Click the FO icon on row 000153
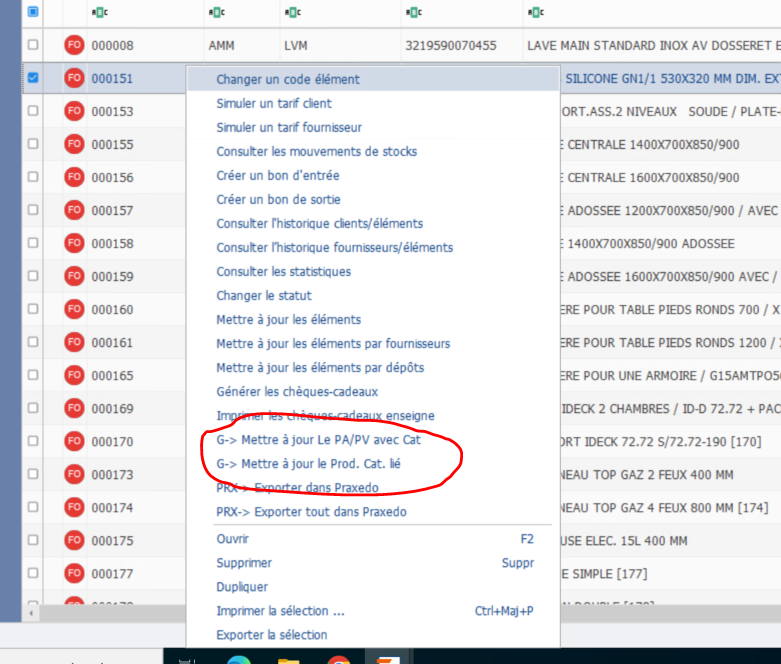 [x=74, y=111]
